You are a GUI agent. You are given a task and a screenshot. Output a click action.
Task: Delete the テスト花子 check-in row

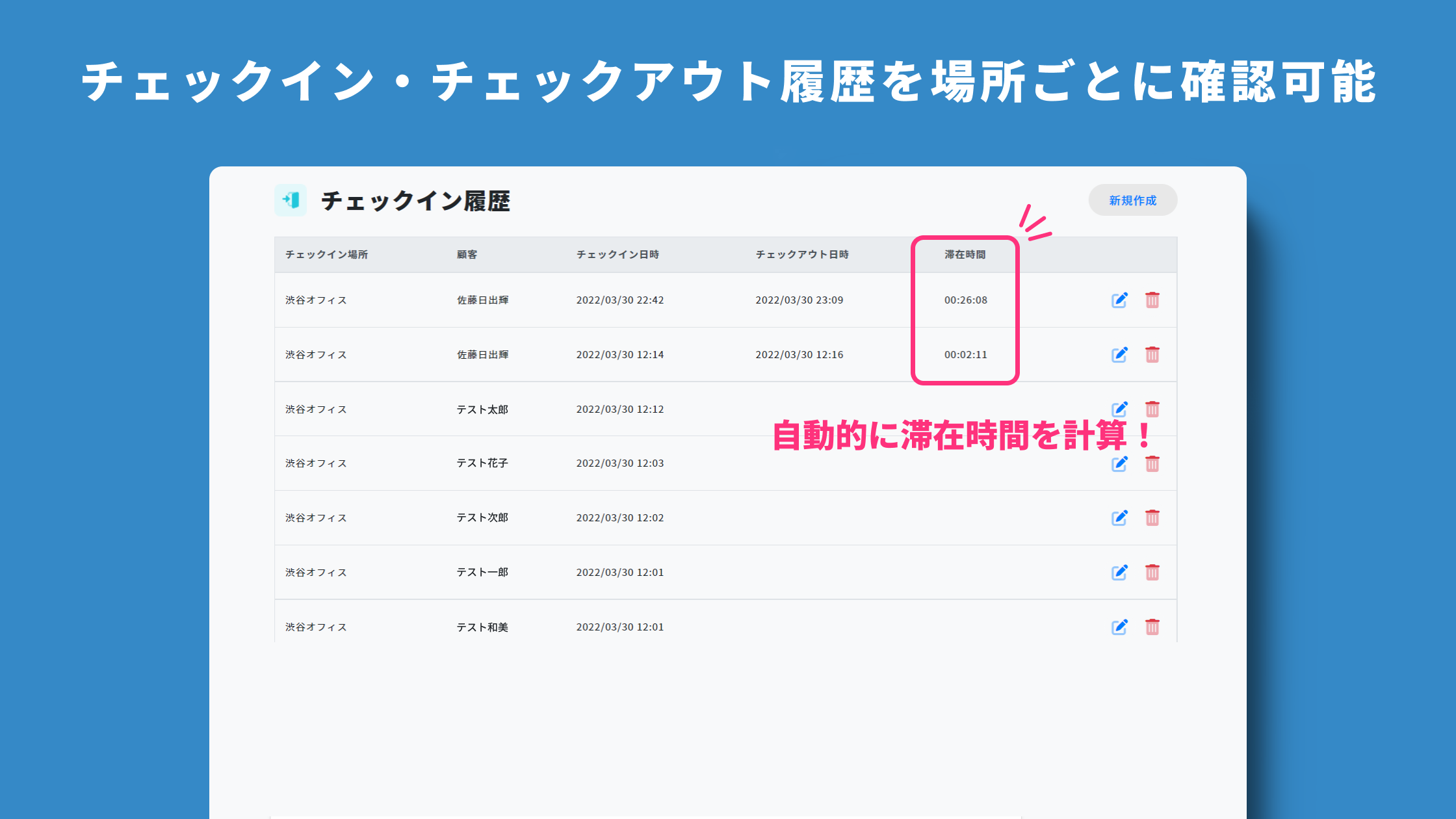click(1152, 463)
